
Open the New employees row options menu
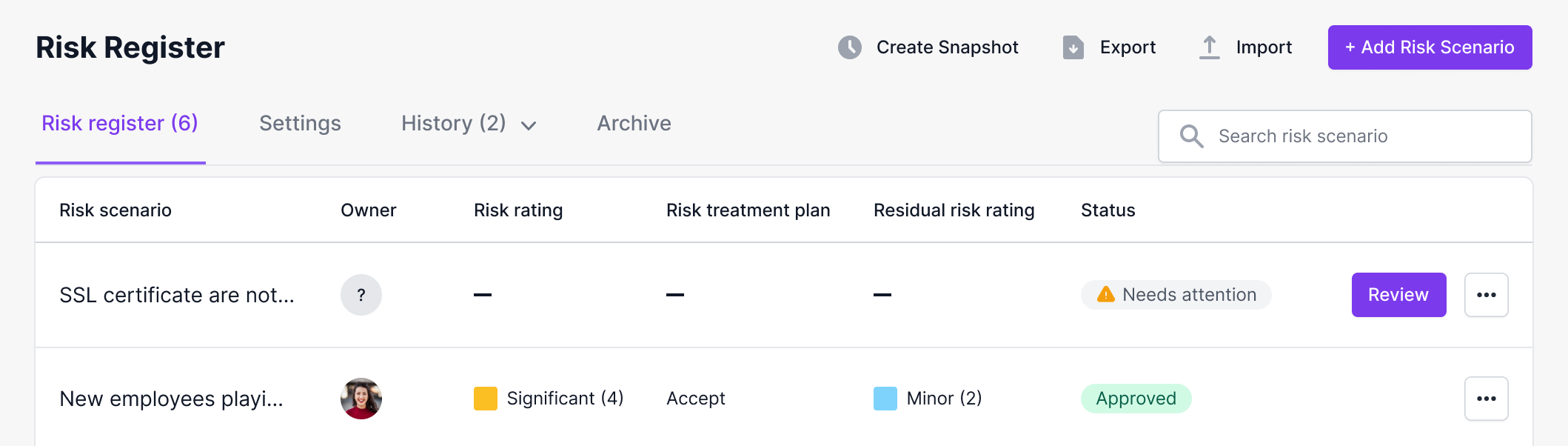coord(1486,399)
